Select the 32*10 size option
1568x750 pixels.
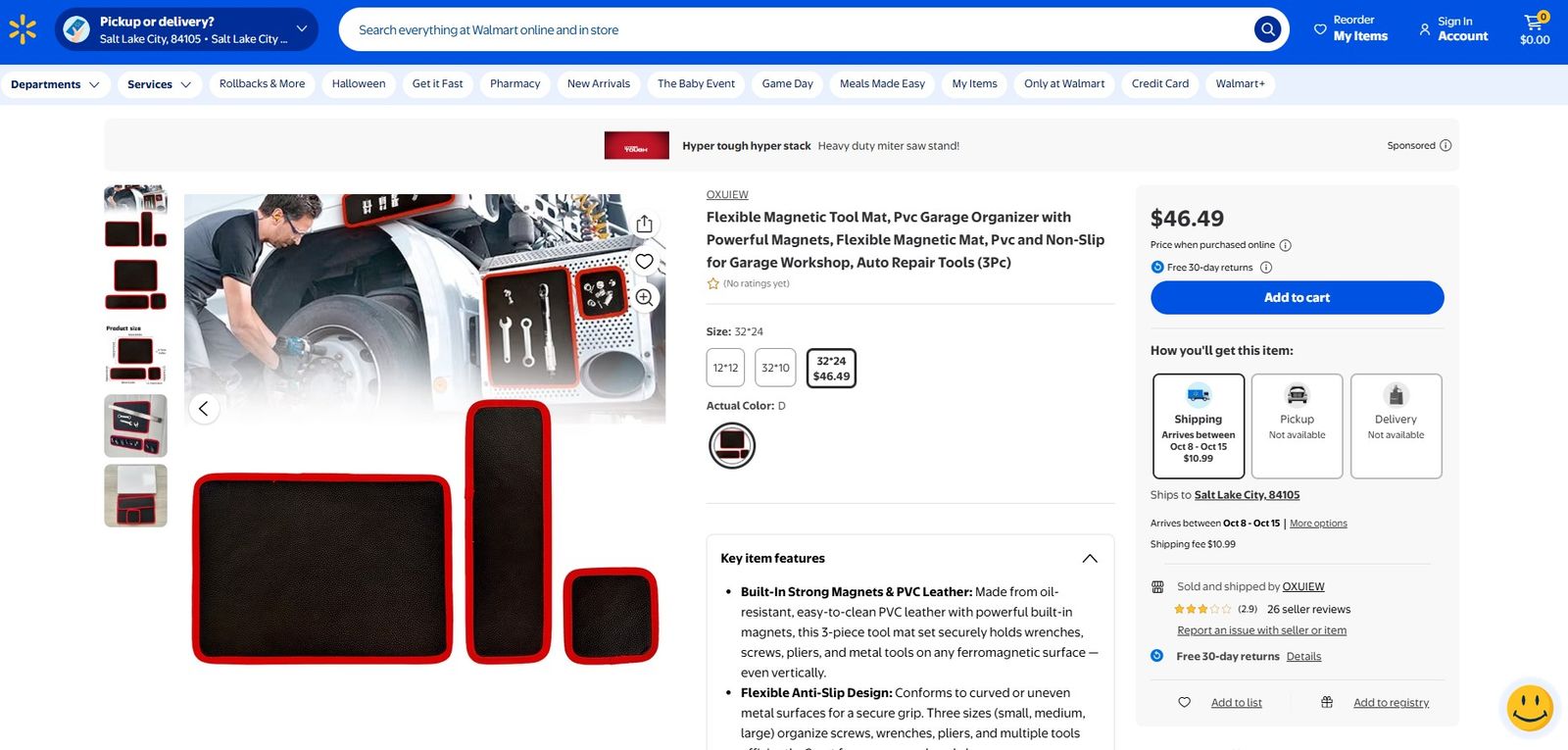775,368
